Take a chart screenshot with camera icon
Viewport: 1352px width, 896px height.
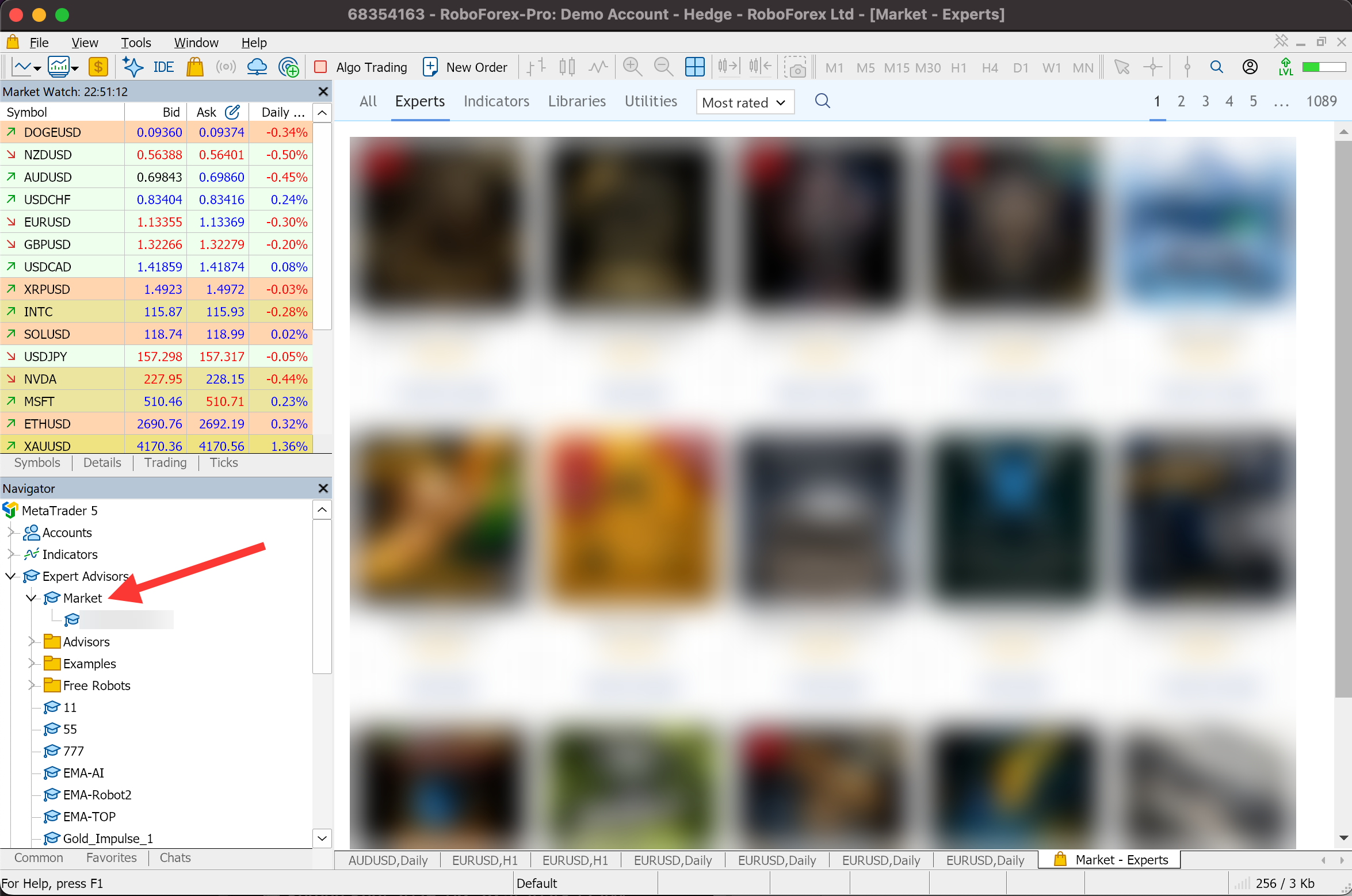(x=796, y=67)
